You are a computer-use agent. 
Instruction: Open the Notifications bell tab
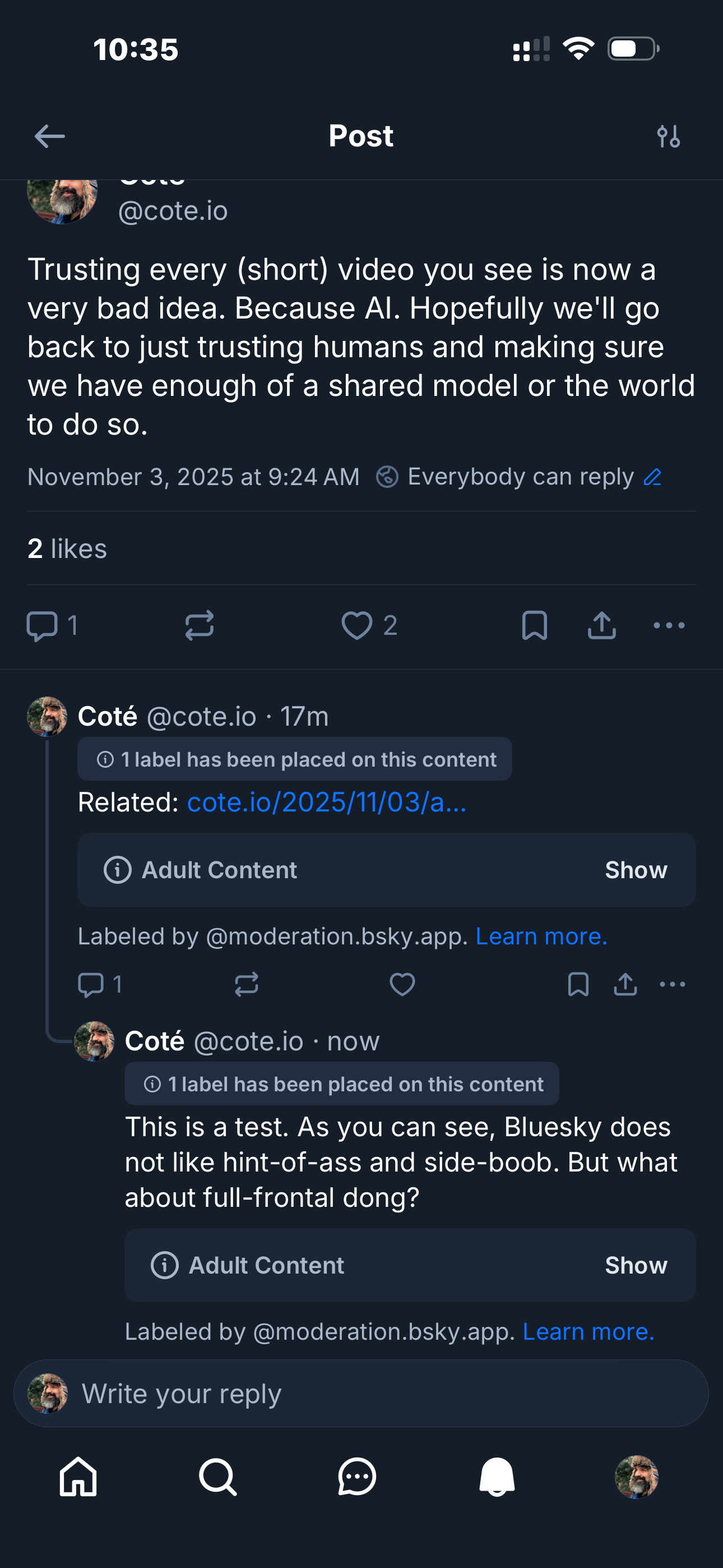coord(497,1477)
